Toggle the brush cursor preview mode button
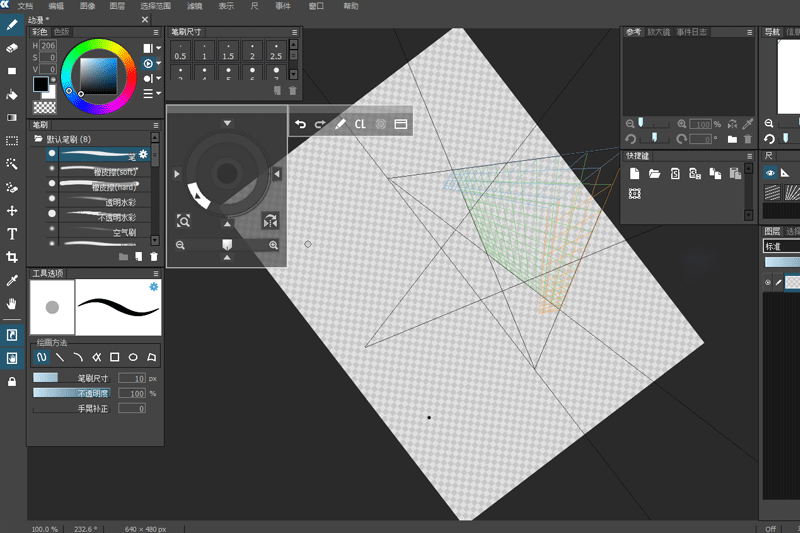 pyautogui.click(x=12, y=335)
